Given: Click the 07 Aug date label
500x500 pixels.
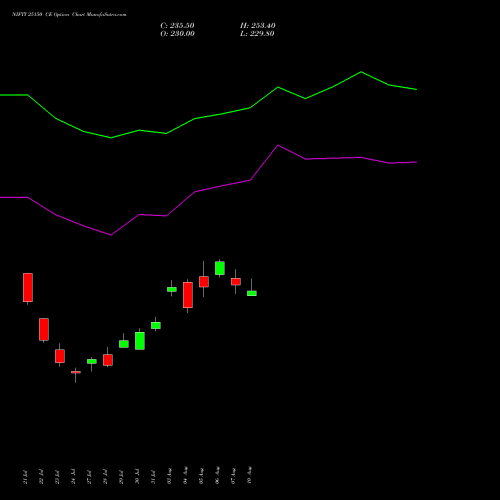Looking at the screenshot, I should tap(233, 476).
